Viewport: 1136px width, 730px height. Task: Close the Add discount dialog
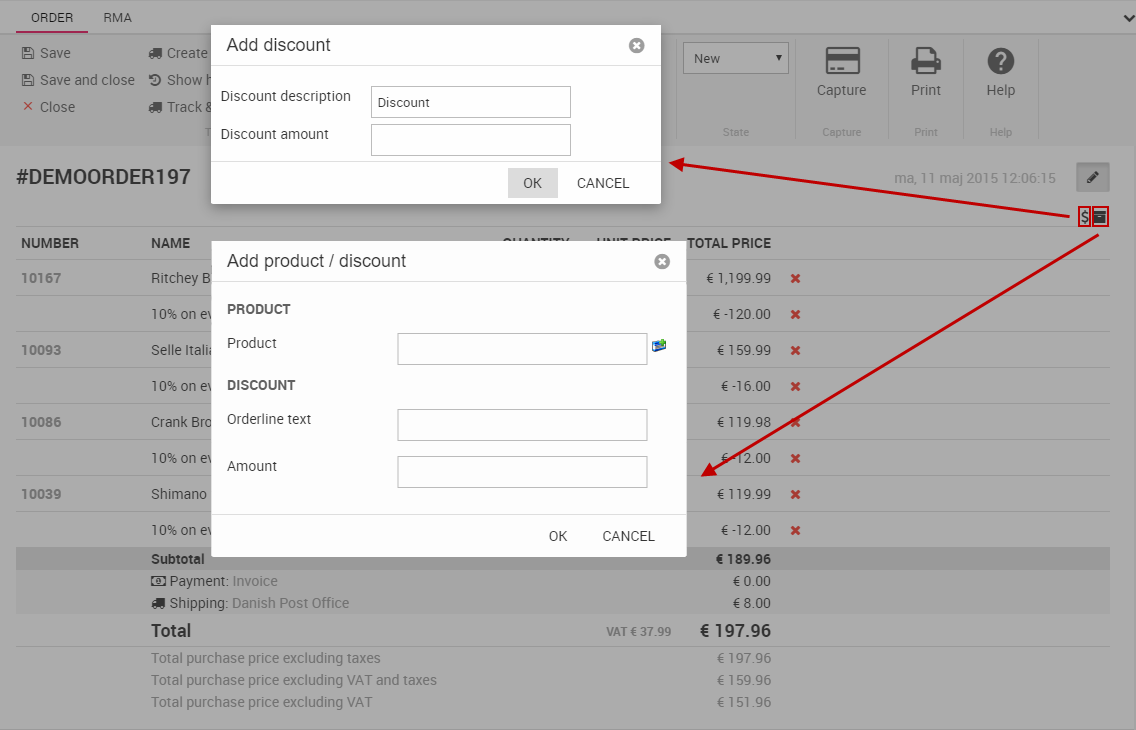pyautogui.click(x=636, y=45)
